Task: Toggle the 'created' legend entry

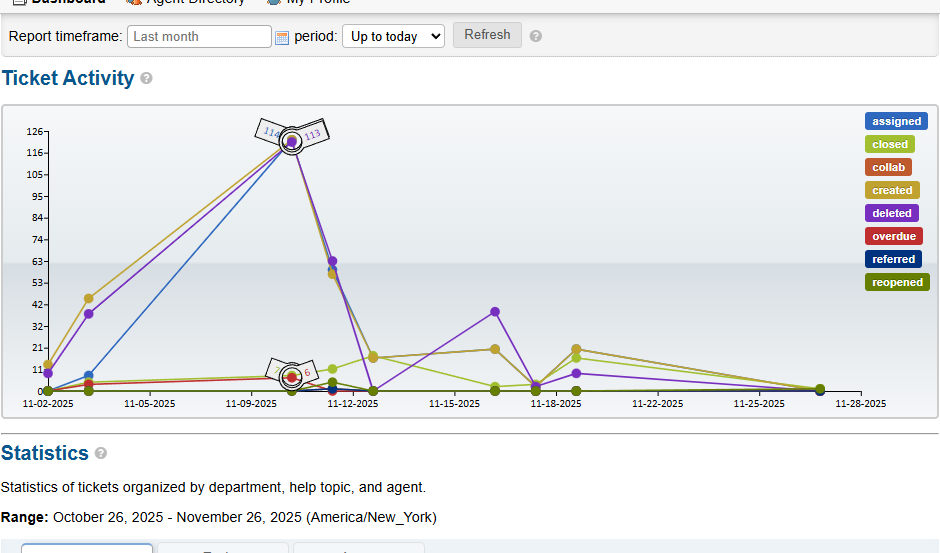Action: coord(892,190)
